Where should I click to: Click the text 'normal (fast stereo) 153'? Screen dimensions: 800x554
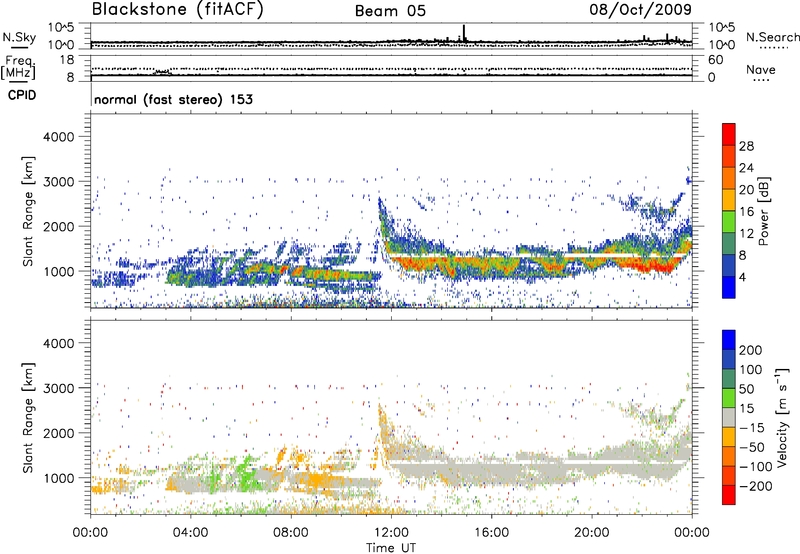pyautogui.click(x=173, y=99)
